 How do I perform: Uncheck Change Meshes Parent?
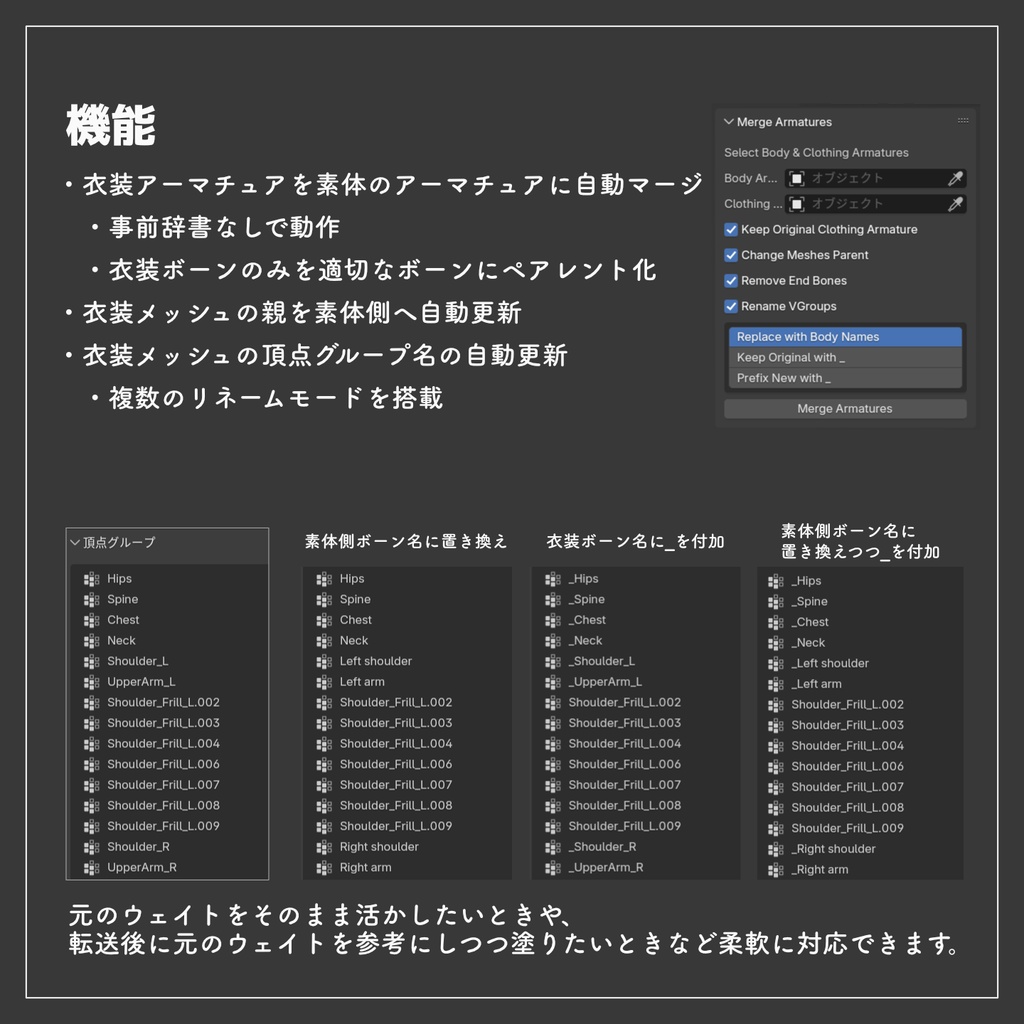[731, 255]
